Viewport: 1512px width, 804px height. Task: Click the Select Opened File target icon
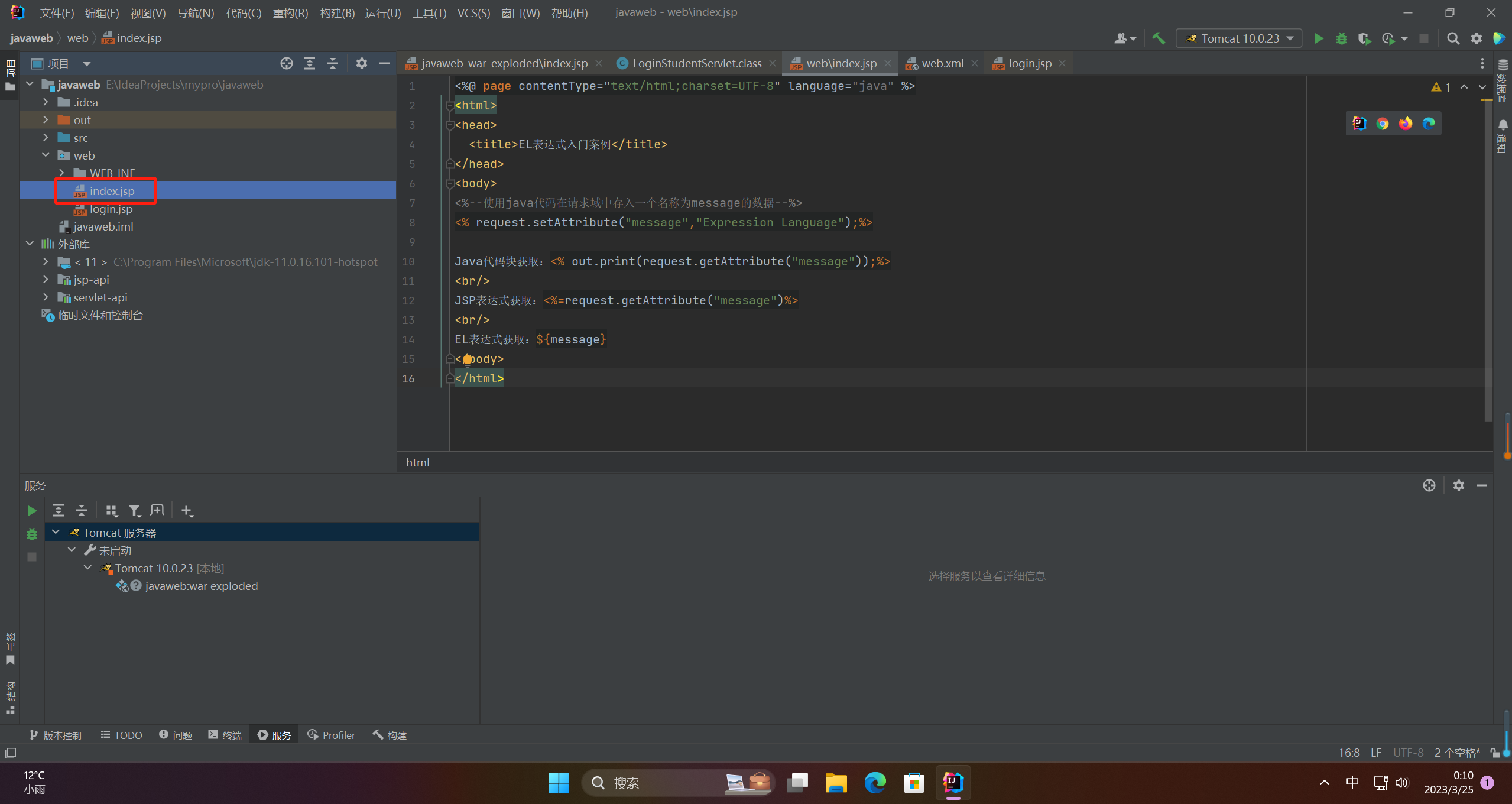(x=287, y=63)
